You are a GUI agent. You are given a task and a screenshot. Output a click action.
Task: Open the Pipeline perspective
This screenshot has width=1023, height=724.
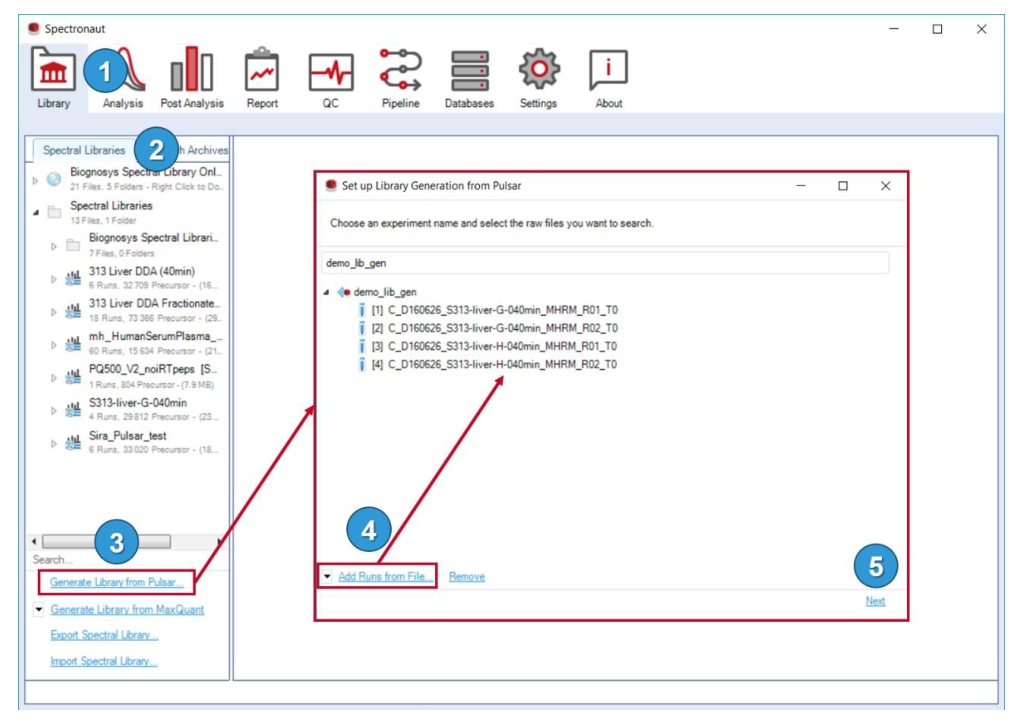pos(401,78)
